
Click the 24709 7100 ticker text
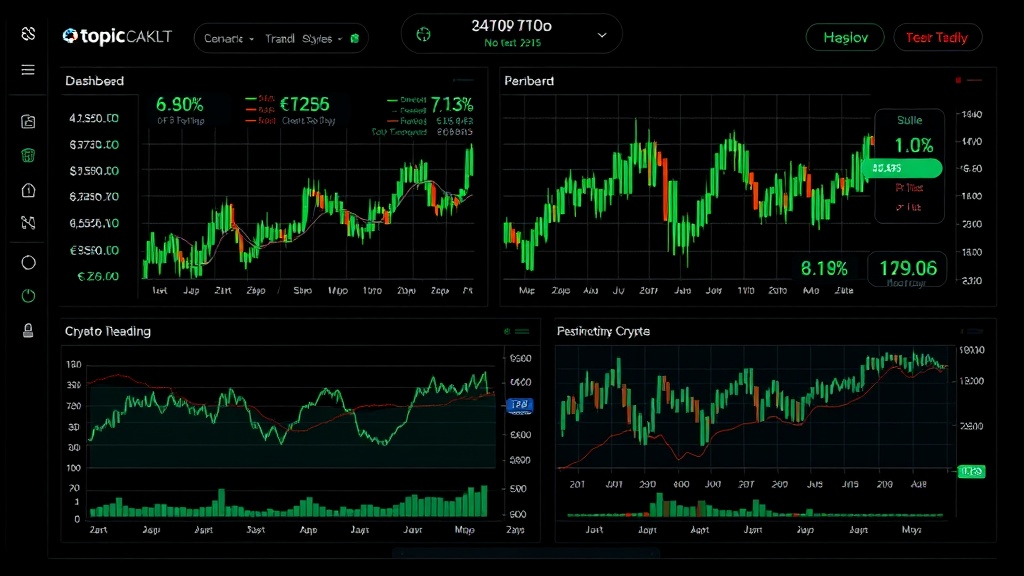point(511,25)
